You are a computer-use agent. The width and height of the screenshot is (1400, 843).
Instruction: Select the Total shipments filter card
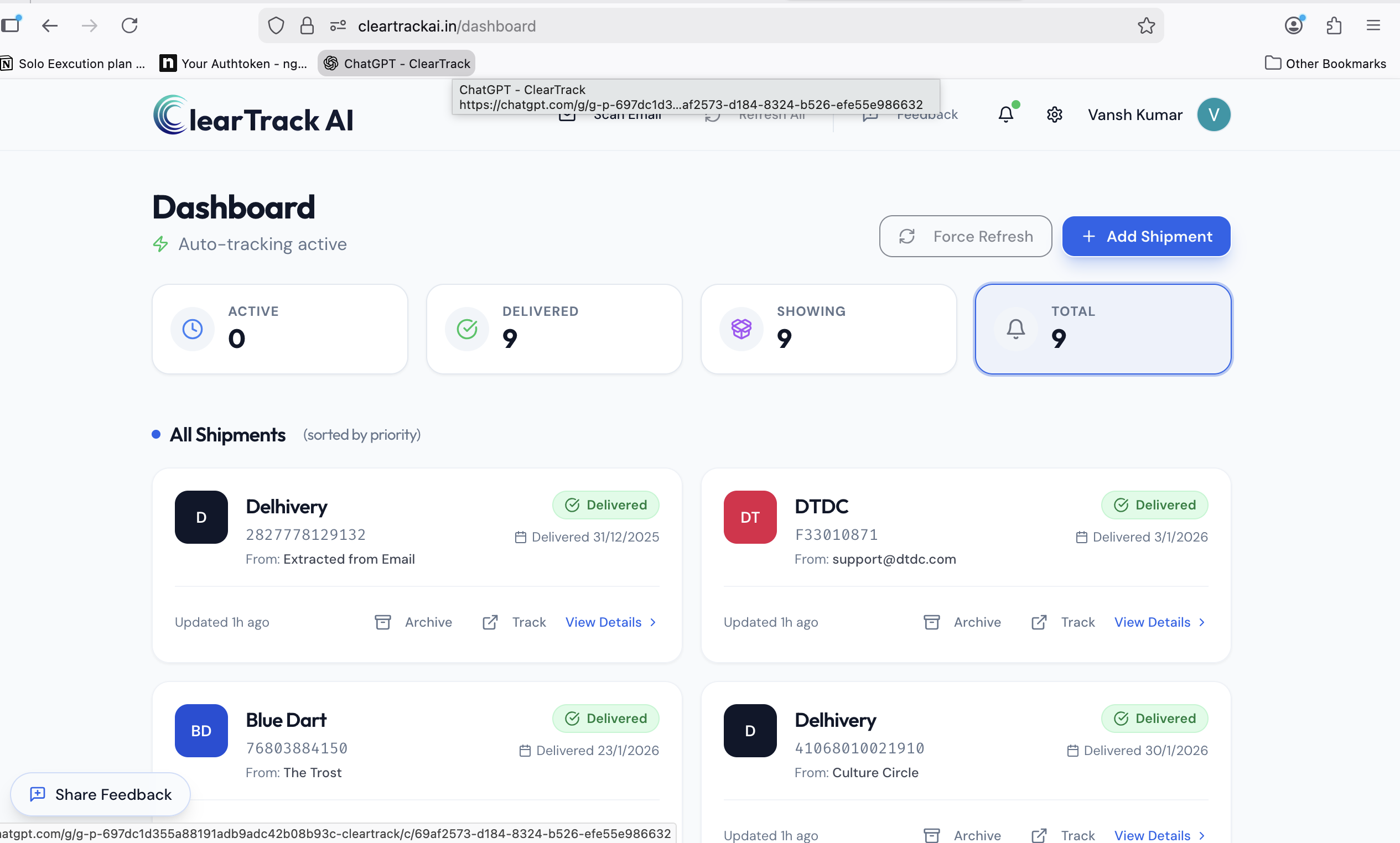click(x=1102, y=329)
